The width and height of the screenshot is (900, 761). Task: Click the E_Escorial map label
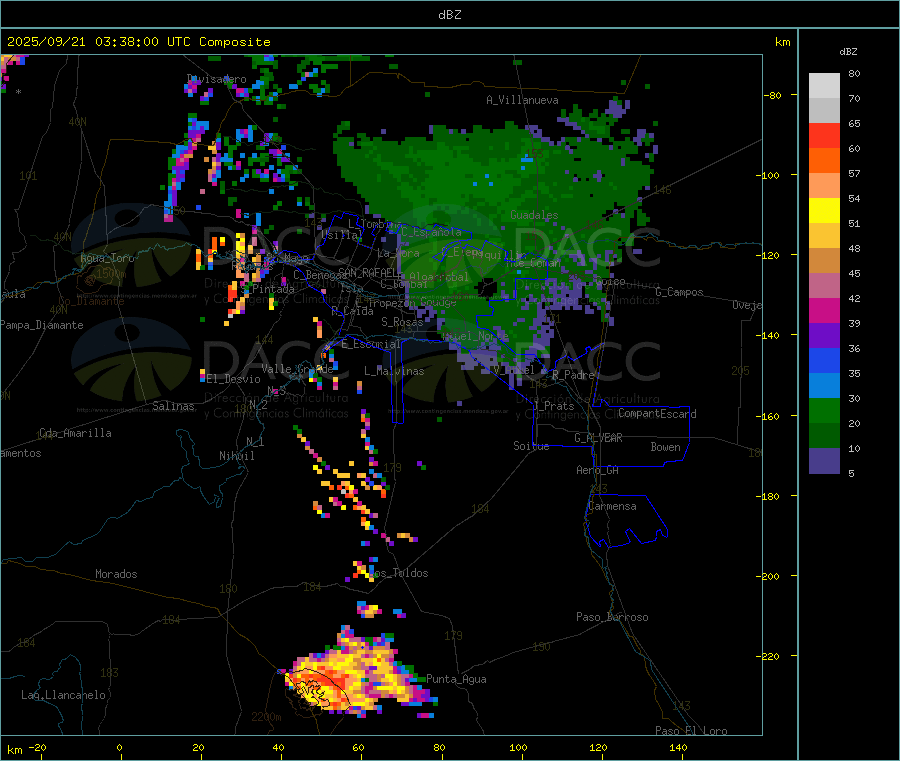click(x=371, y=344)
